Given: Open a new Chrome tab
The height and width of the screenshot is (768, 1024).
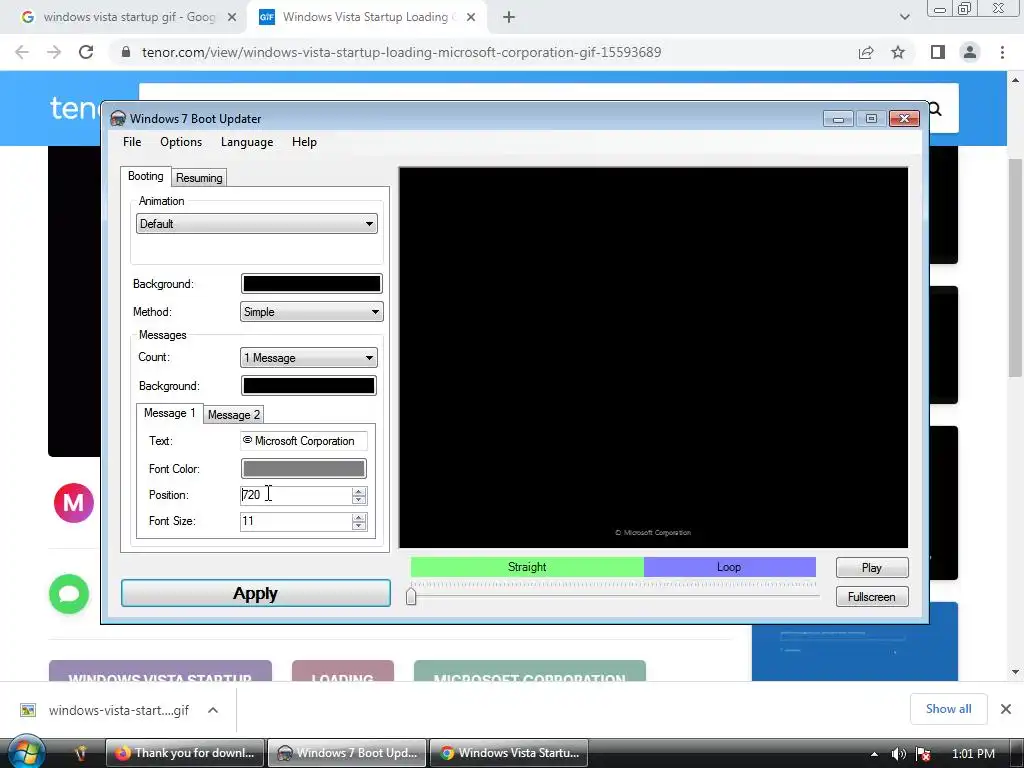Looking at the screenshot, I should click(509, 18).
